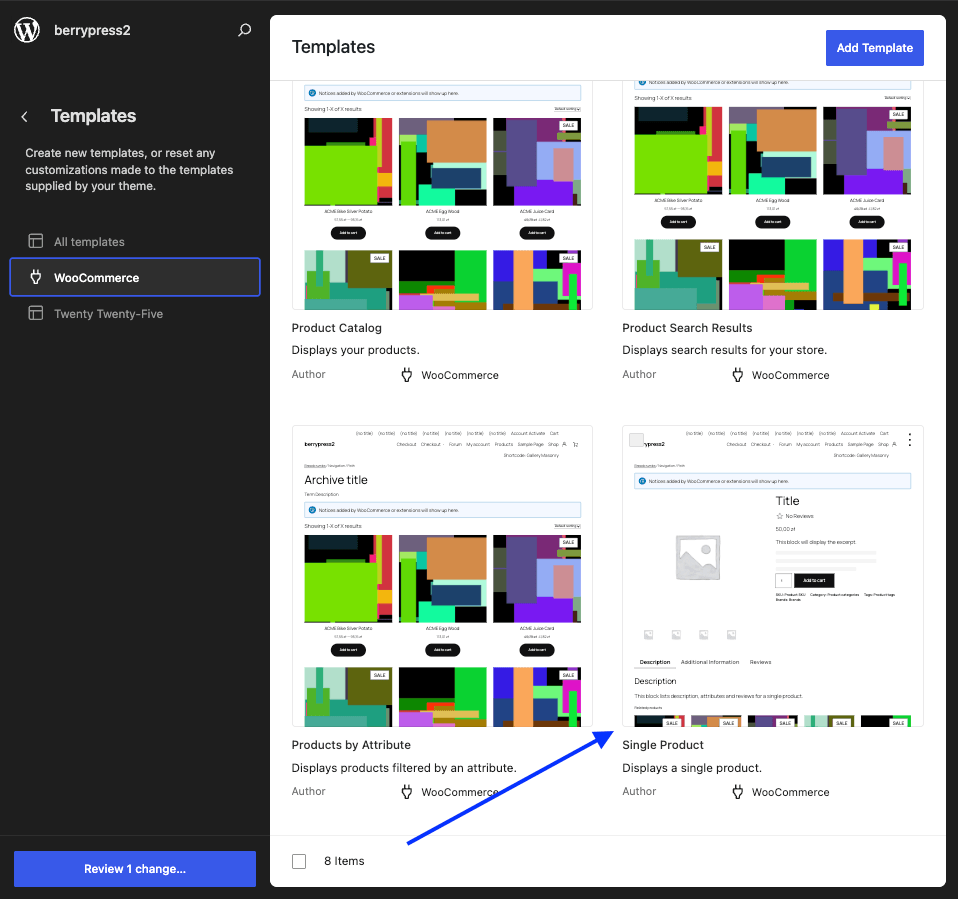The image size is (958, 899).
Task: Click the All templates layout icon
Action: click(35, 241)
